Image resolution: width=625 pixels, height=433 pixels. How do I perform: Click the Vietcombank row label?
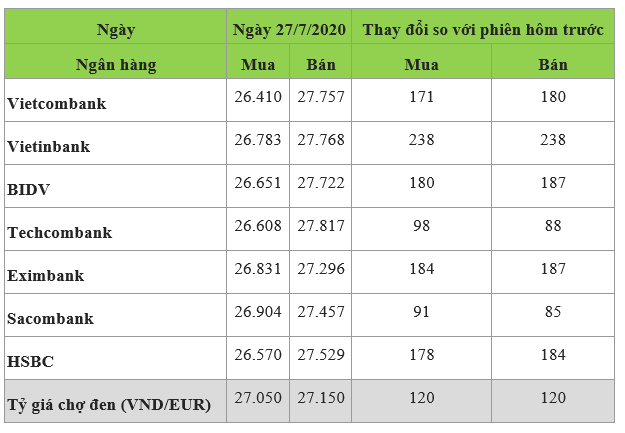click(x=57, y=104)
